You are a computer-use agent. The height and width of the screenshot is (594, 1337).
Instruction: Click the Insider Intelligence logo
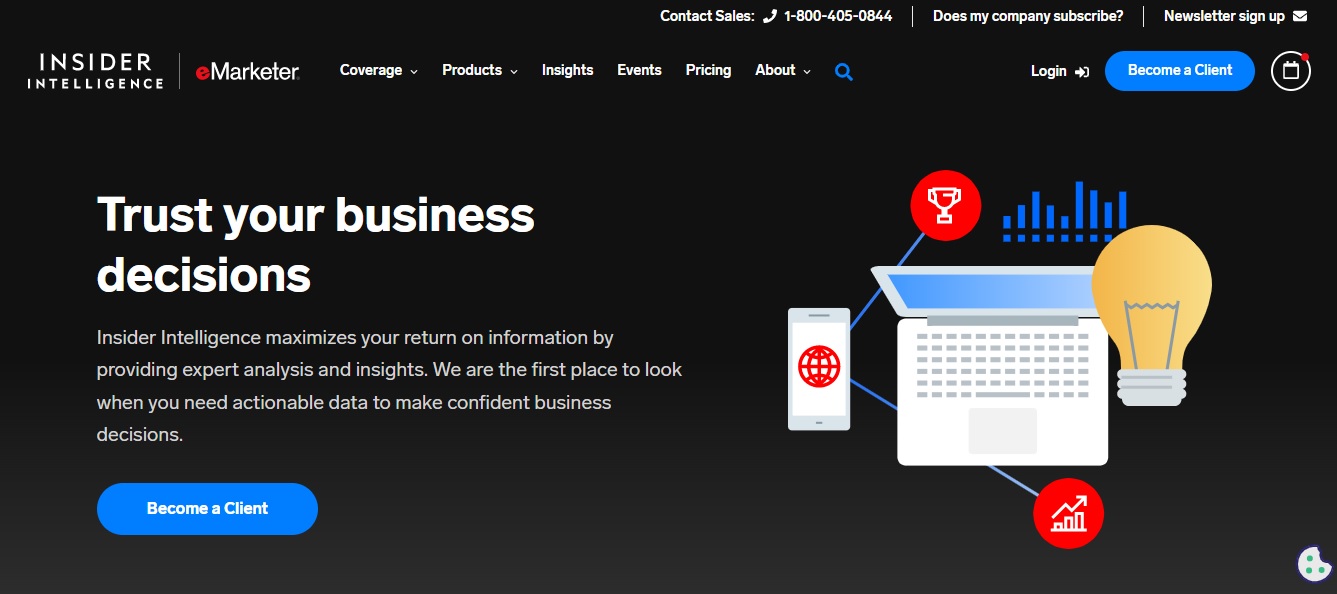[95, 71]
